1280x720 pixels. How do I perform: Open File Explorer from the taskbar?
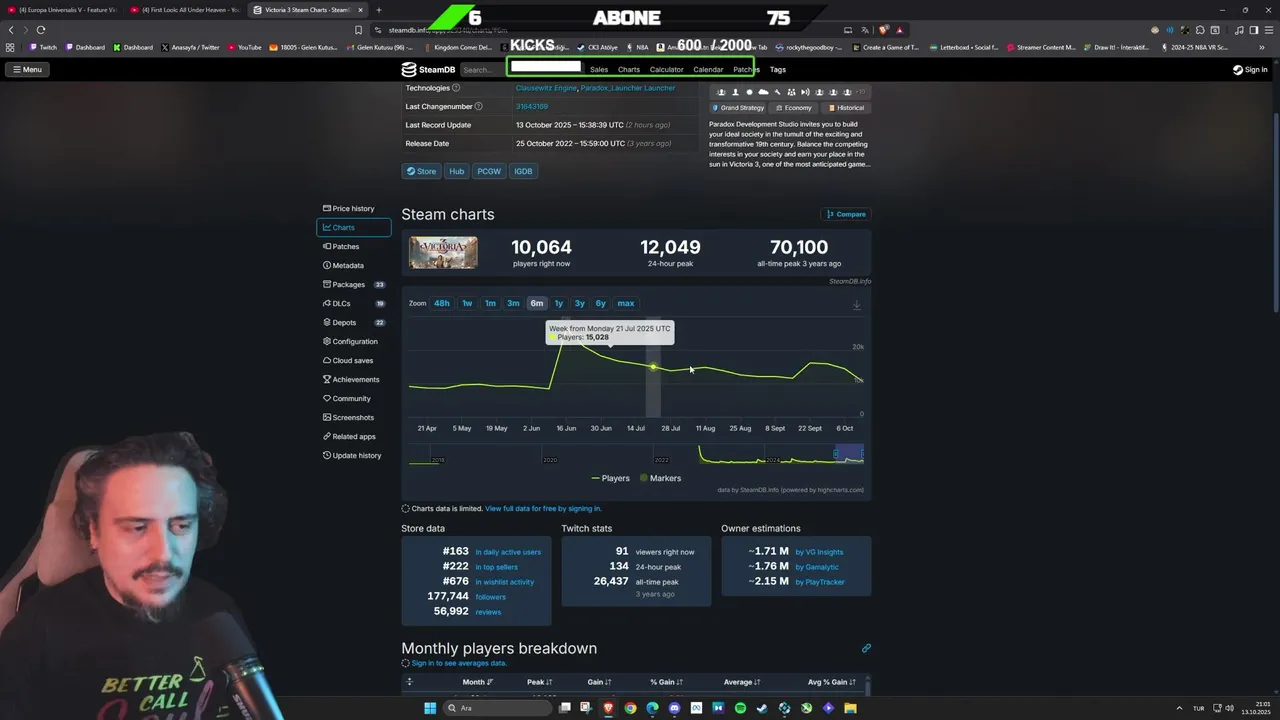coord(850,708)
